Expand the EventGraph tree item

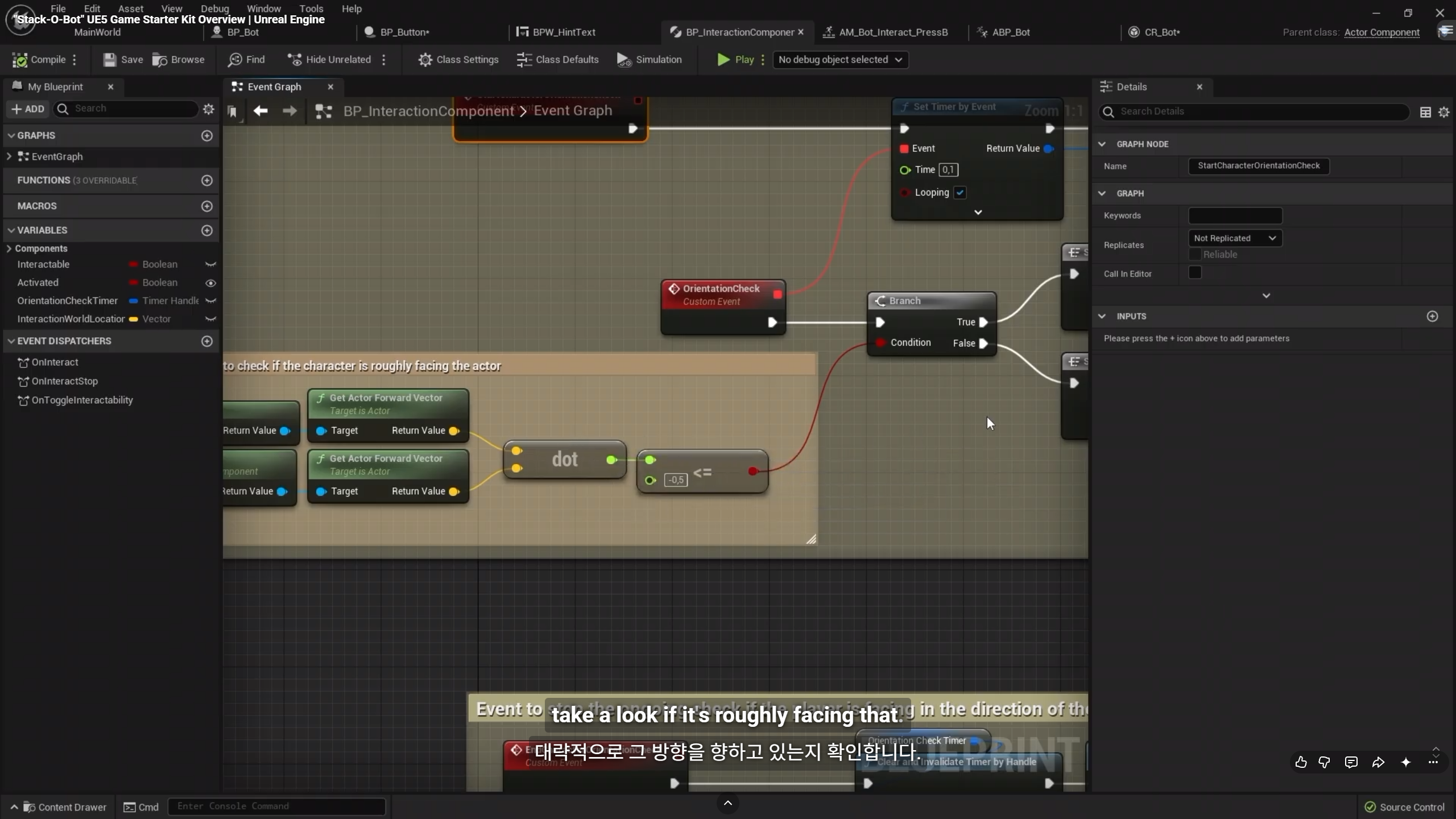tap(9, 156)
